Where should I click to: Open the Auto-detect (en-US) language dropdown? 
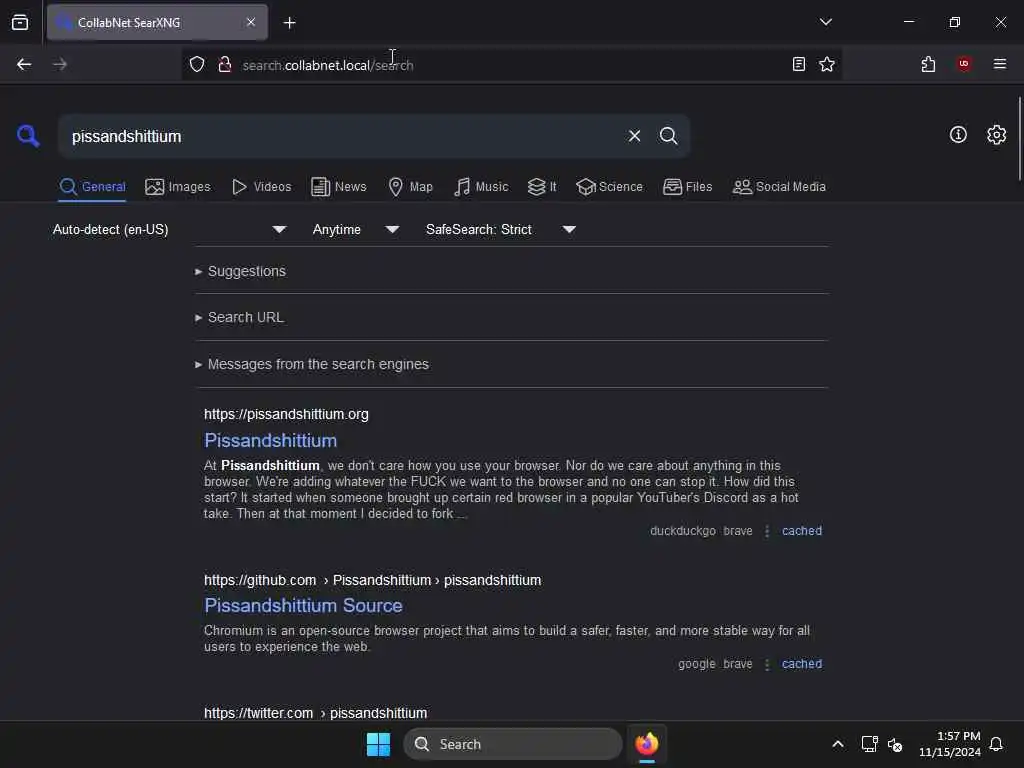(169, 229)
